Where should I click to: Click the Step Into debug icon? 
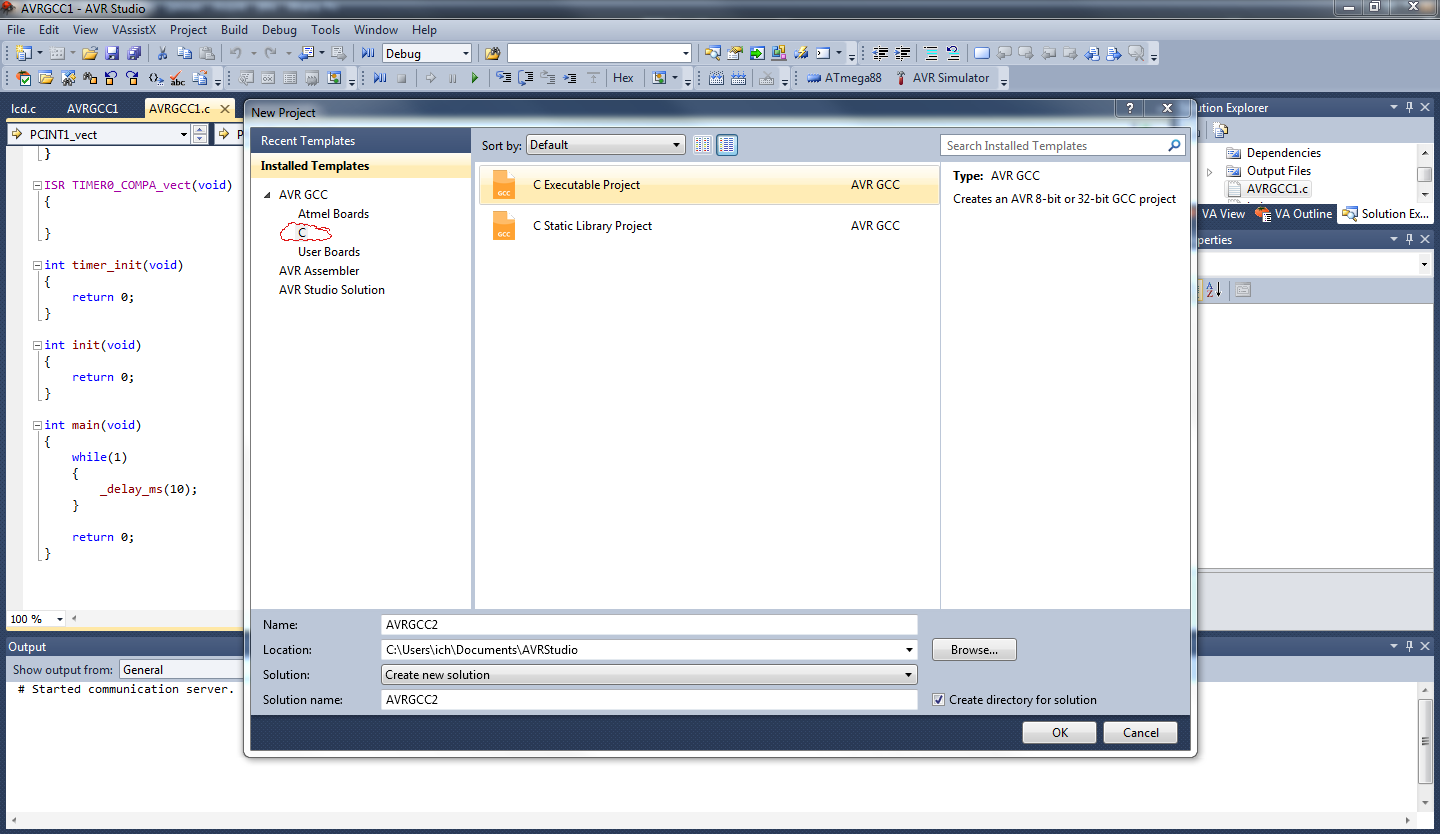point(503,78)
